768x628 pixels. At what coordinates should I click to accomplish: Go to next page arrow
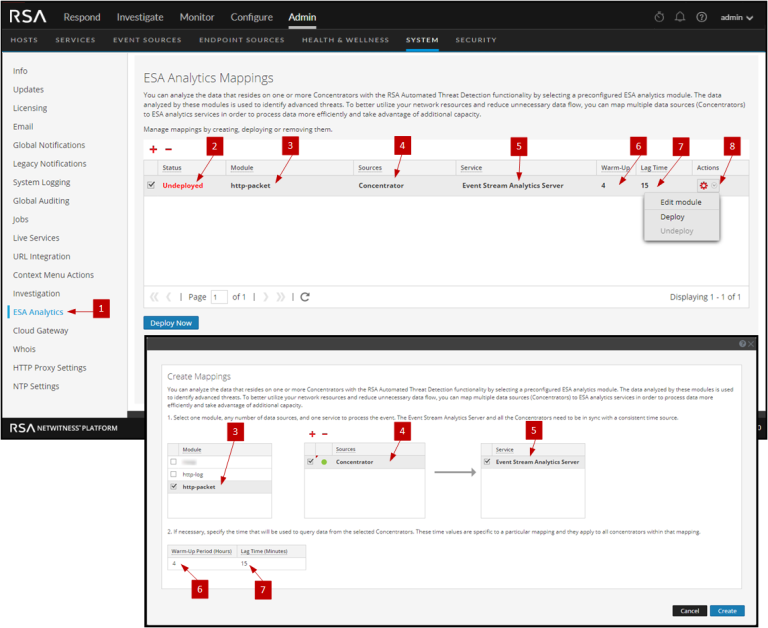point(266,297)
